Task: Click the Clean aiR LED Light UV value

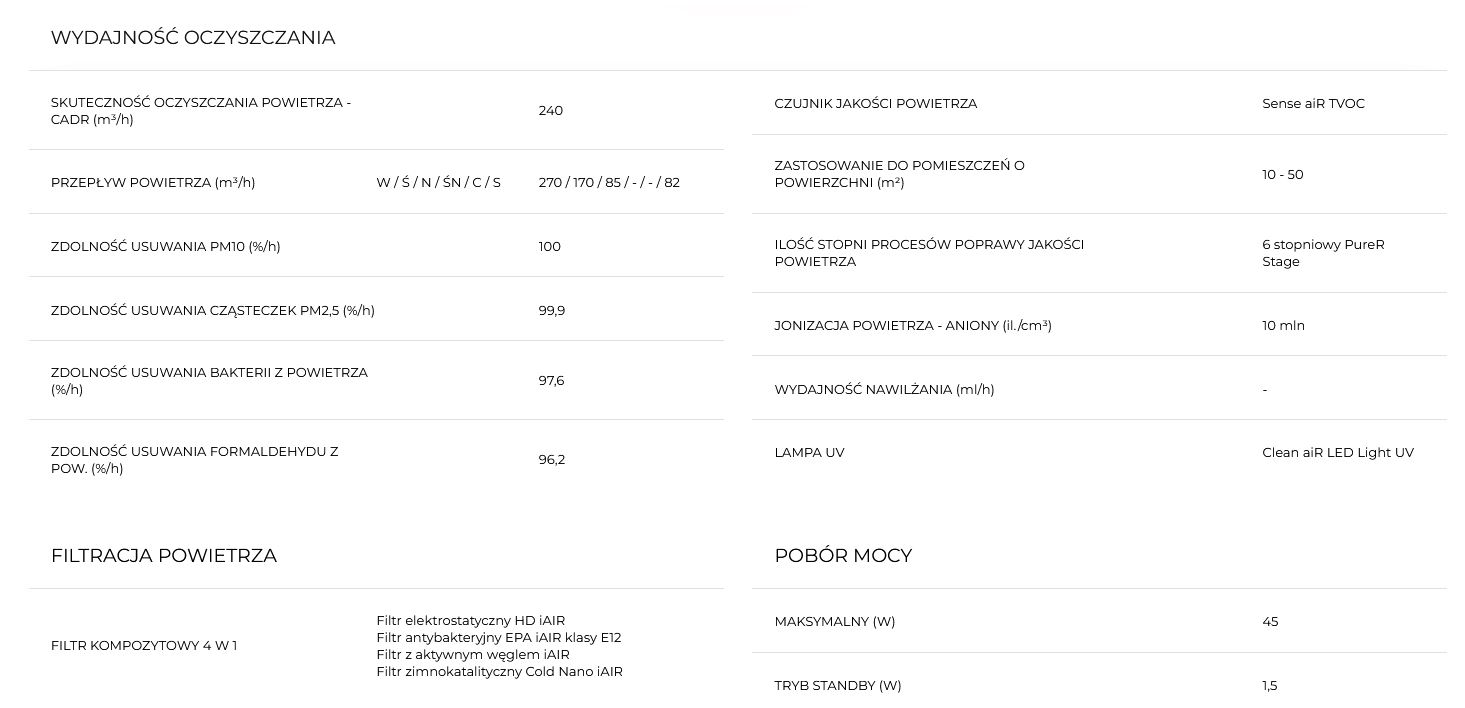Action: point(1337,453)
